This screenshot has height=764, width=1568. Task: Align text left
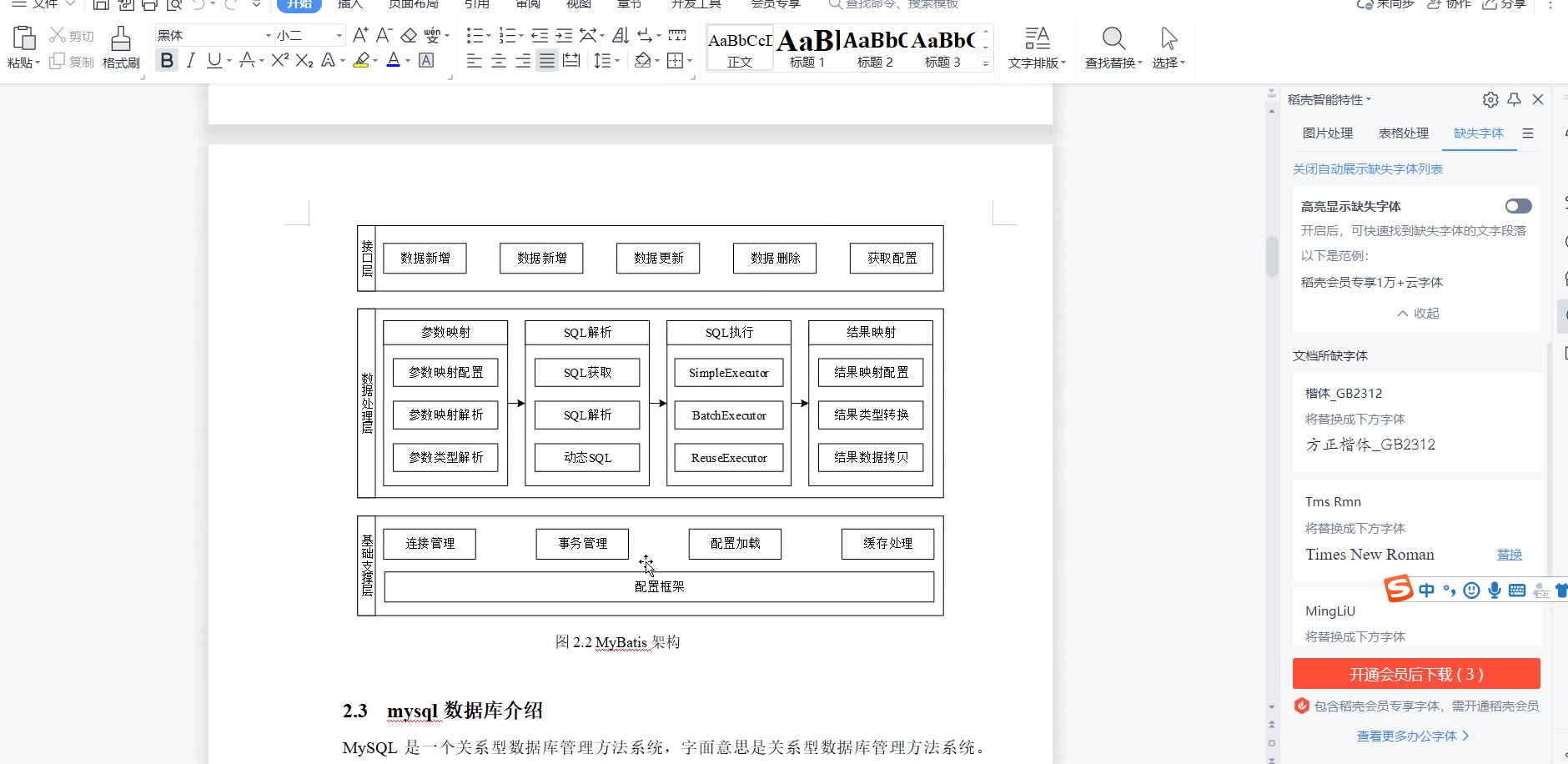474,60
